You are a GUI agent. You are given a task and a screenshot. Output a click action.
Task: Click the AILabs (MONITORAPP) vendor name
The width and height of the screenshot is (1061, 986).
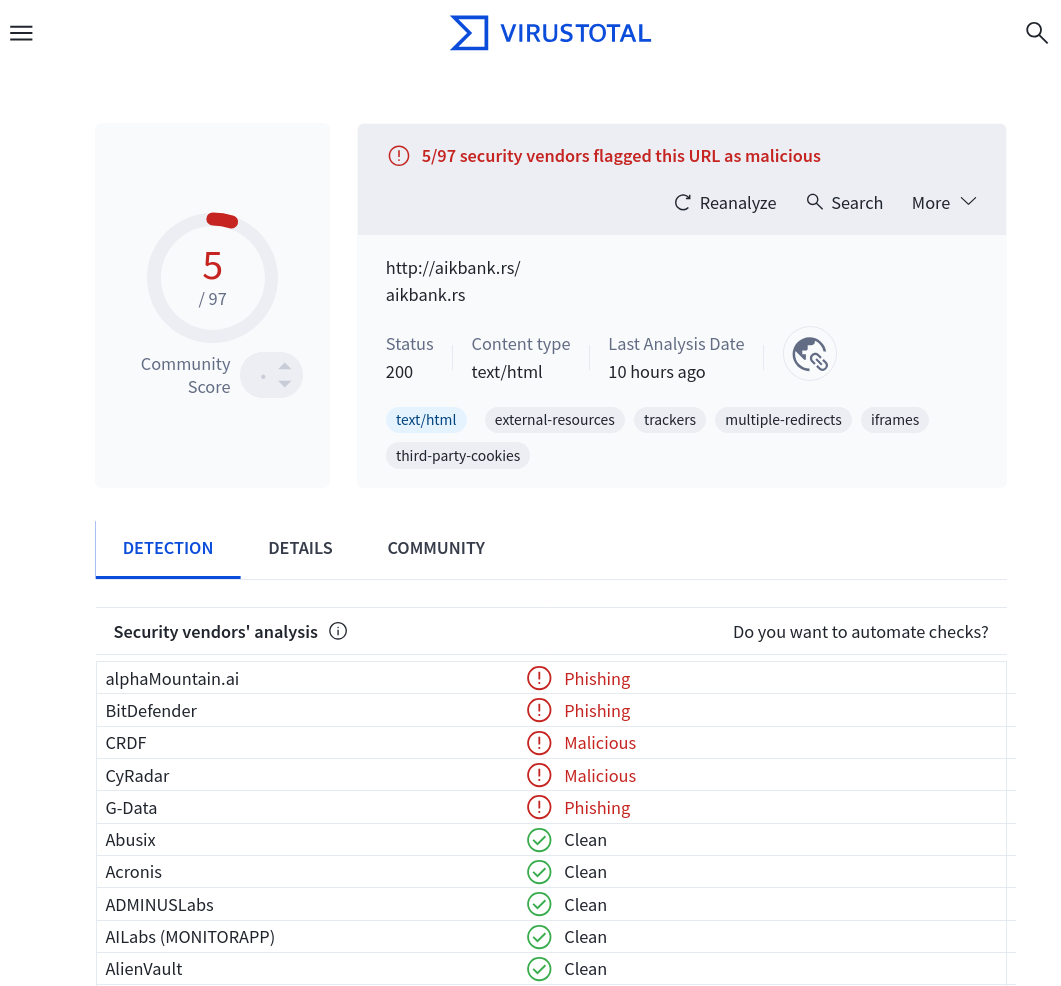(x=190, y=937)
